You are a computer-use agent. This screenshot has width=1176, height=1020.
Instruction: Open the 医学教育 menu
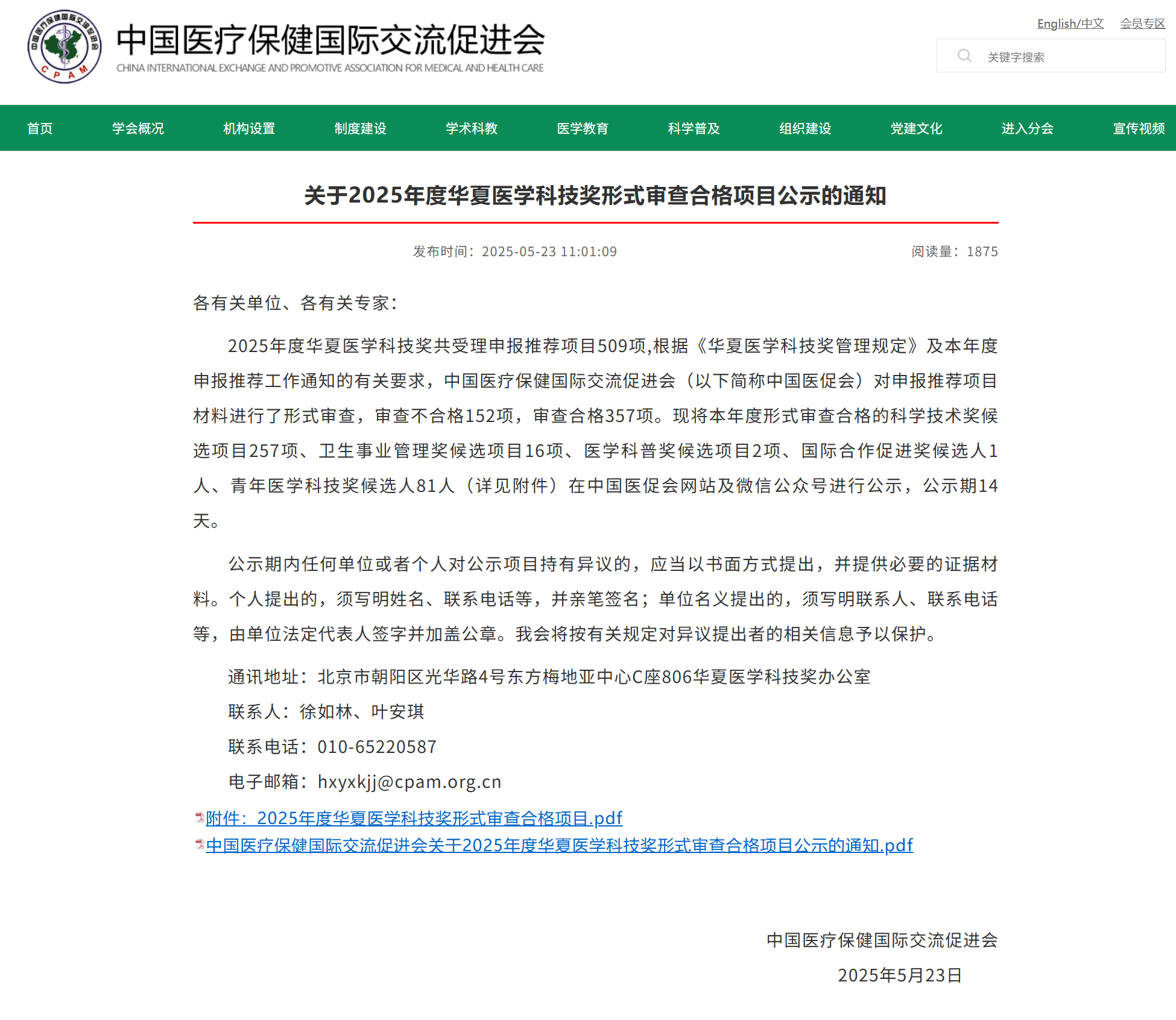pyautogui.click(x=583, y=128)
